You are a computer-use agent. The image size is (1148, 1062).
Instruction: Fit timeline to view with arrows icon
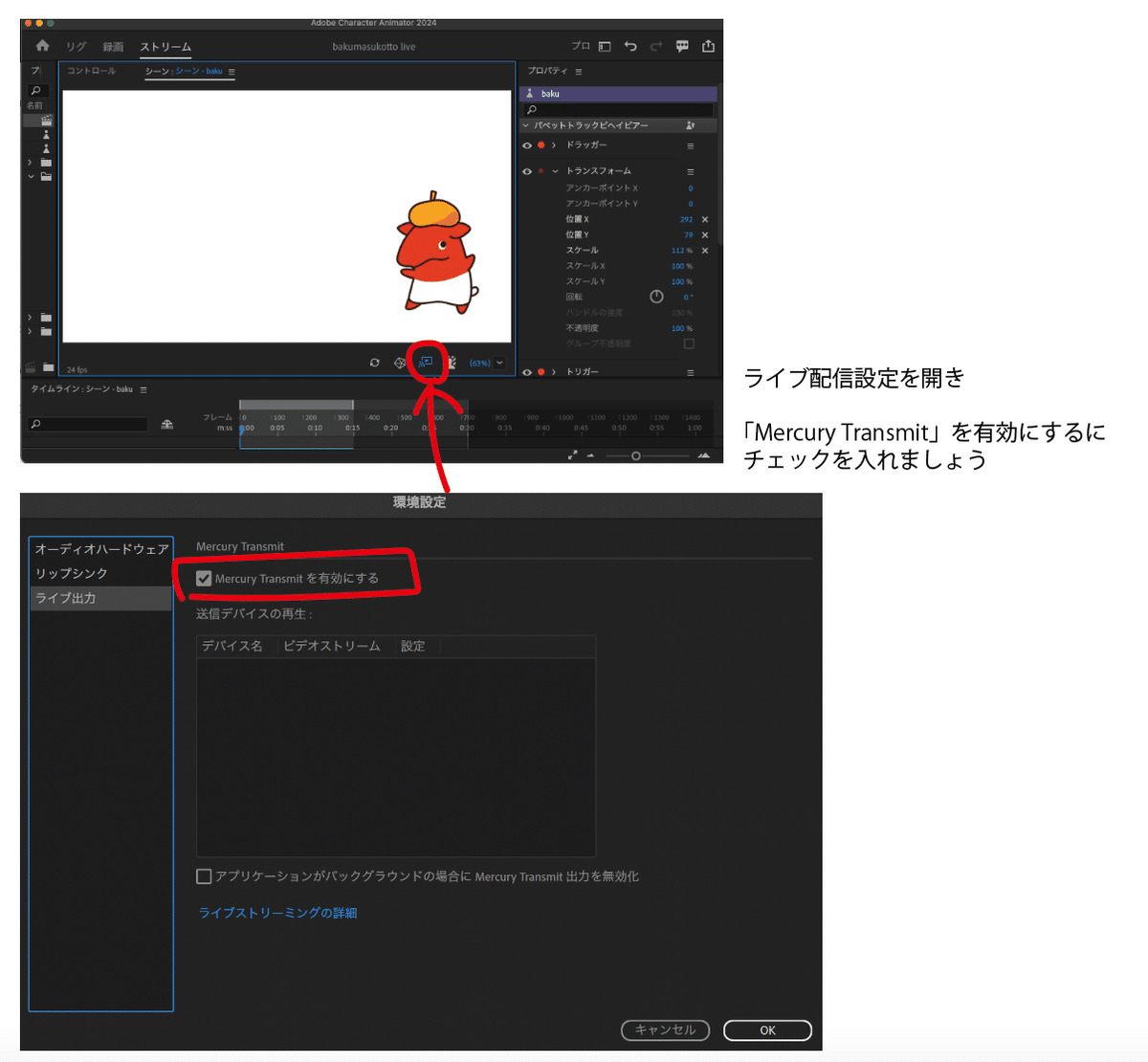coord(572,455)
